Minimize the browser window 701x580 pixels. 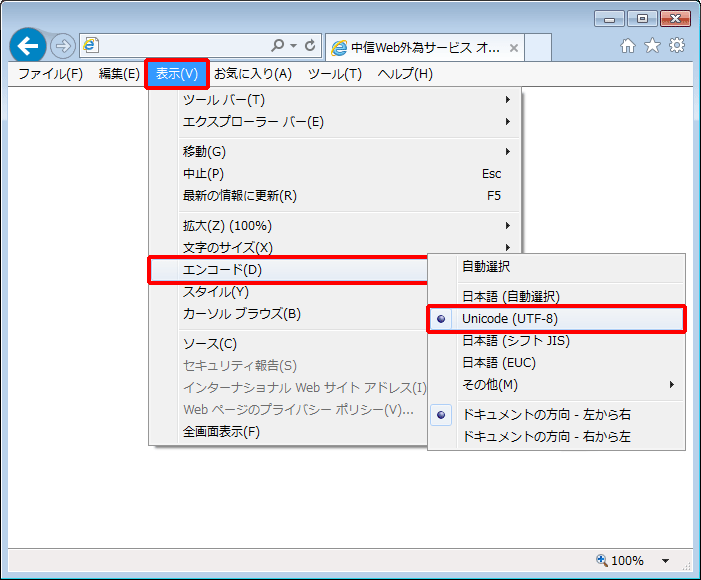point(609,19)
